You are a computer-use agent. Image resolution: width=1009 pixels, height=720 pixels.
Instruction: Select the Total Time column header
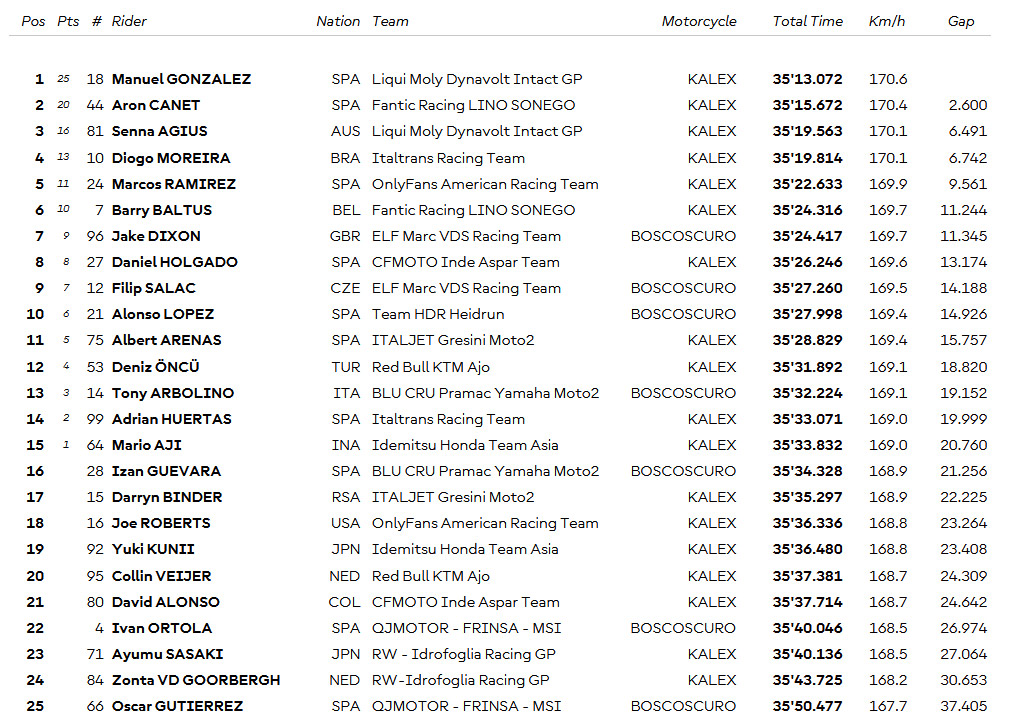[808, 21]
